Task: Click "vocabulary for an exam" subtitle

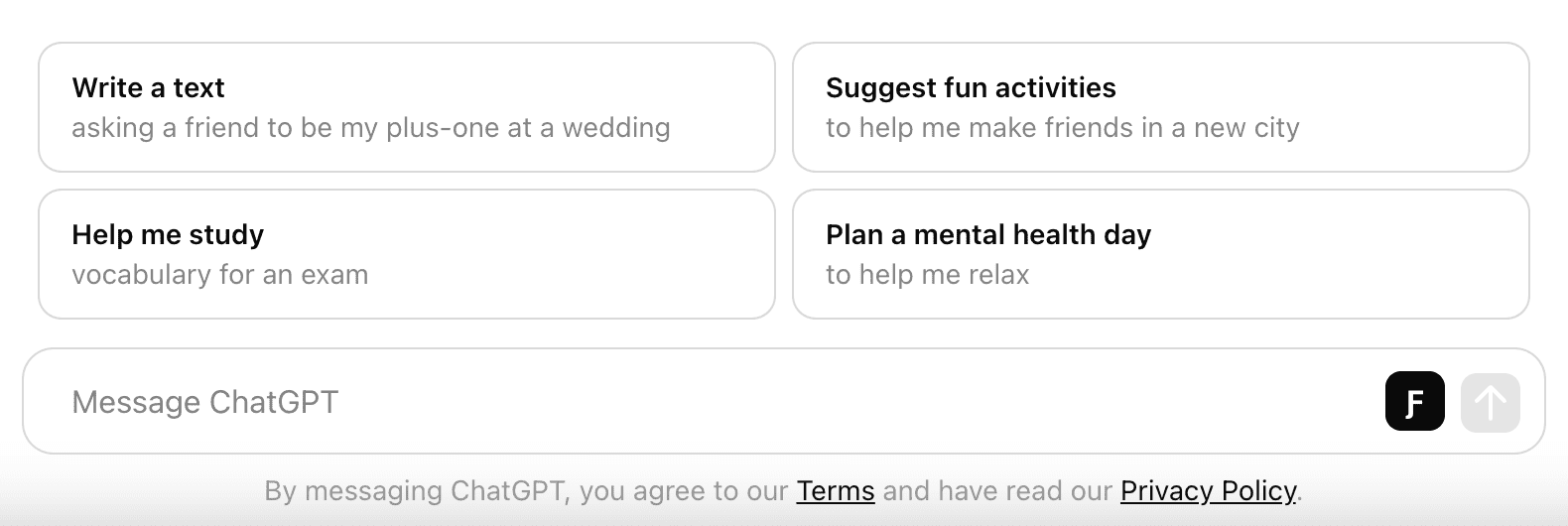Action: (219, 275)
